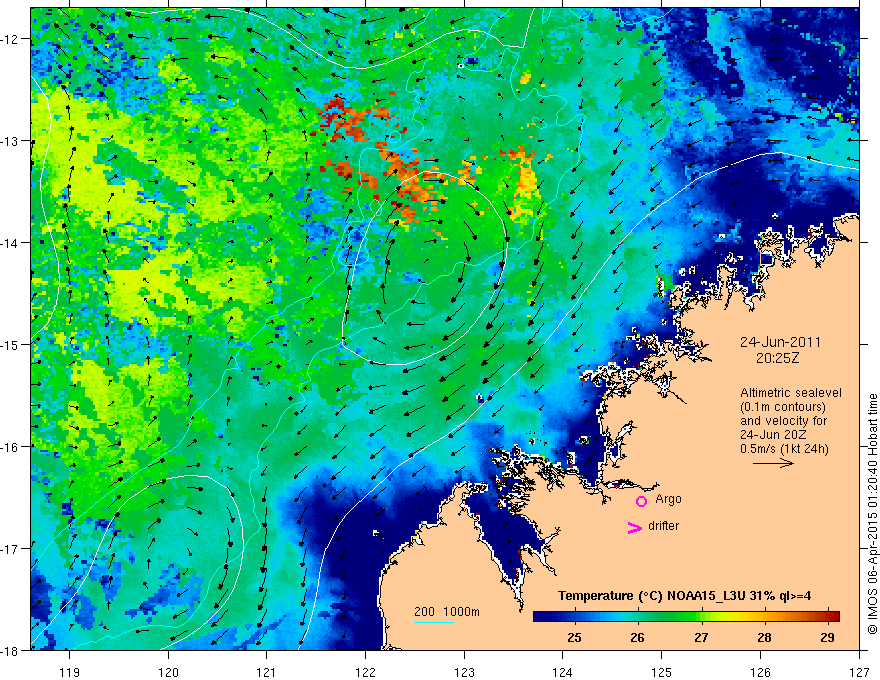Click longitude axis label 125

click(x=662, y=672)
